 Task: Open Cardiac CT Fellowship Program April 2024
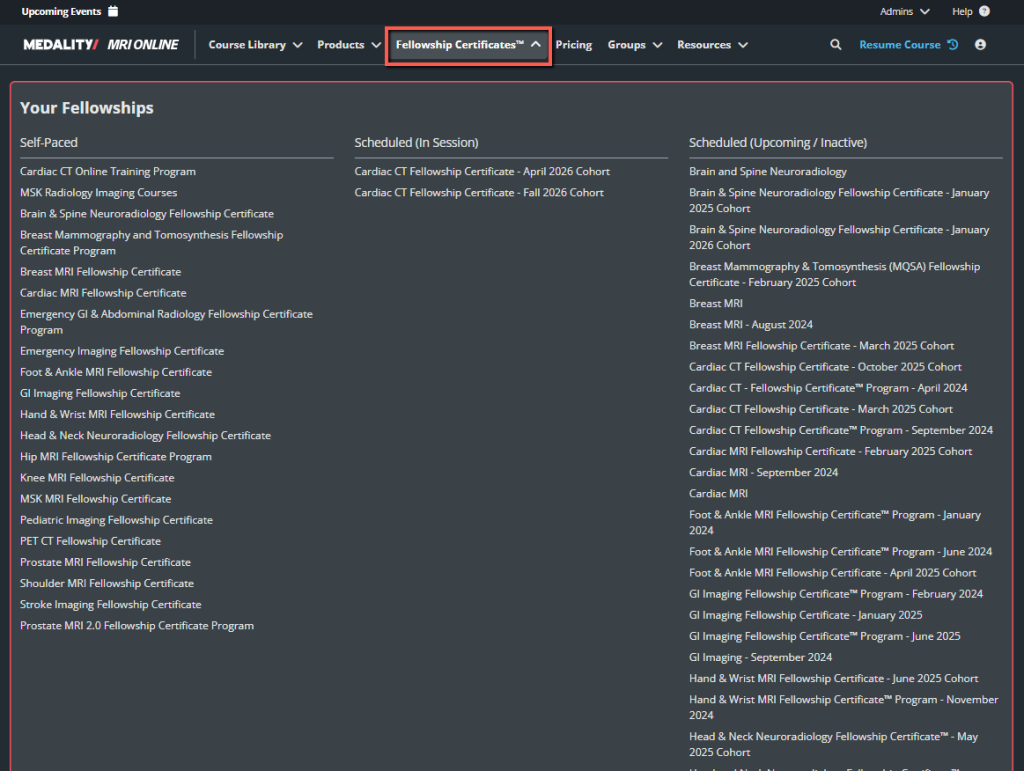pyautogui.click(x=828, y=388)
